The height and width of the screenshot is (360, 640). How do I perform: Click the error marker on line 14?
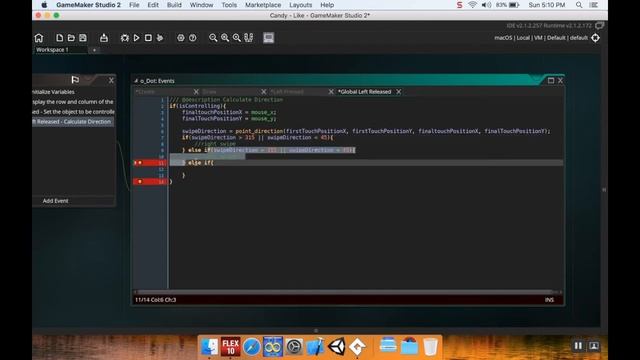(x=140, y=181)
